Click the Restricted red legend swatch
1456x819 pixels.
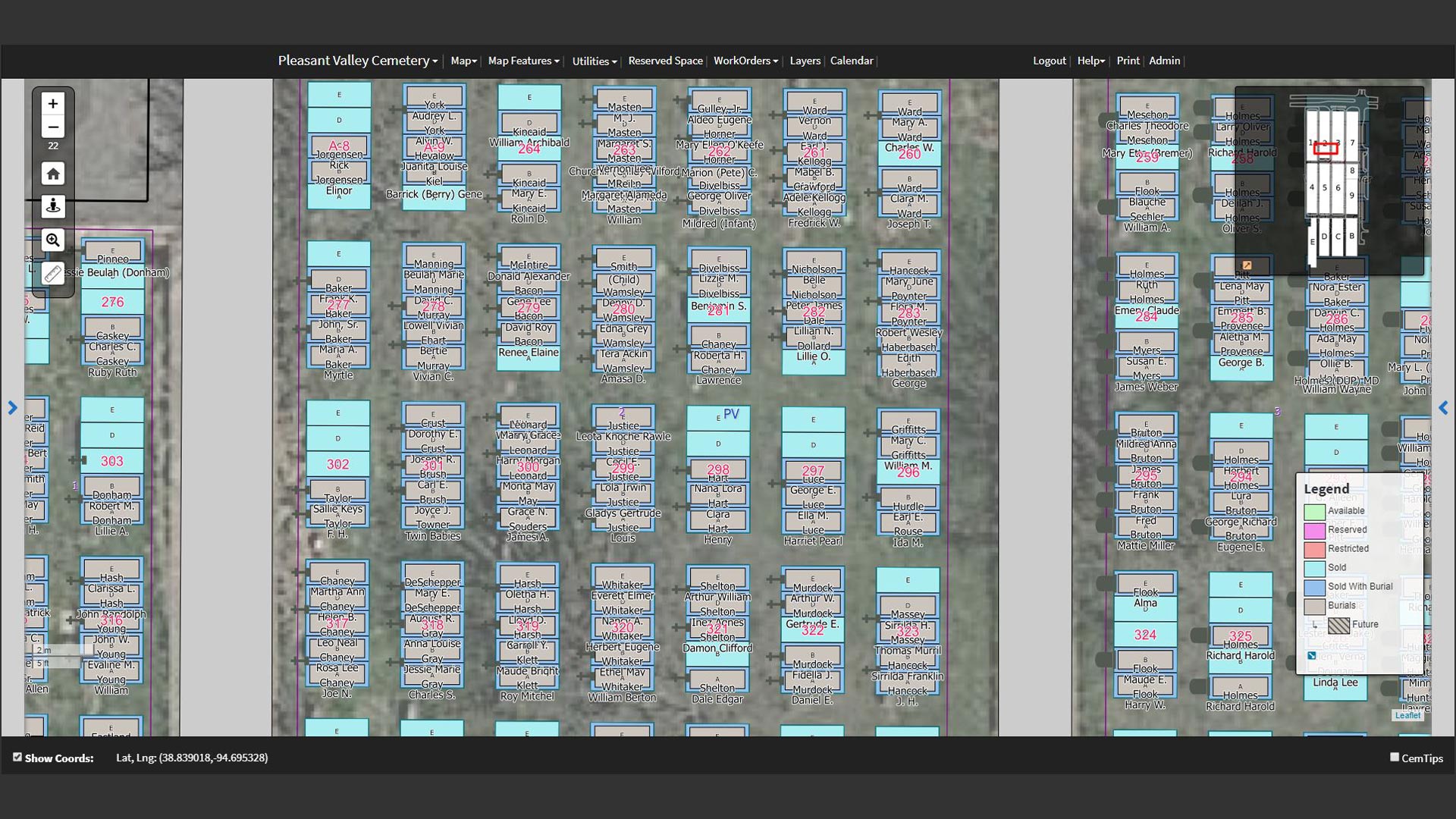pyautogui.click(x=1314, y=550)
